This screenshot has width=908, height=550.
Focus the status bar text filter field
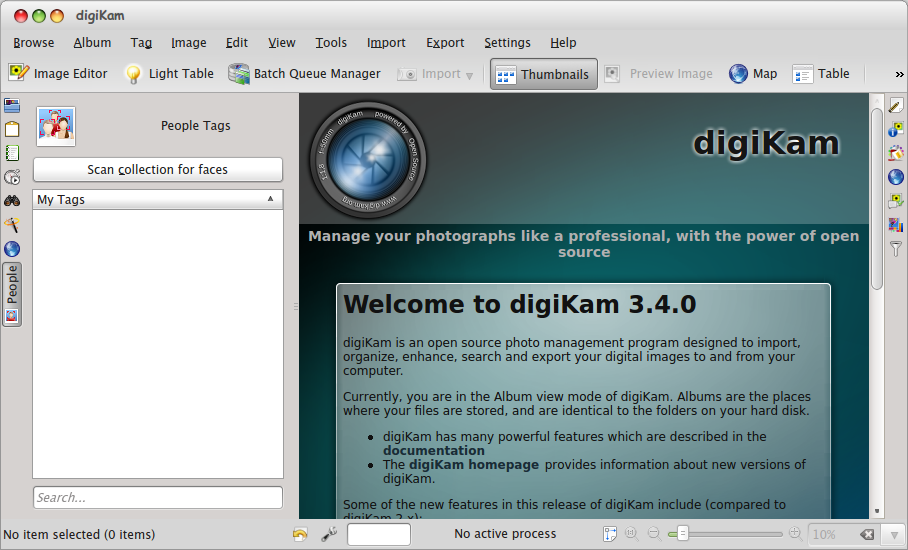(379, 534)
